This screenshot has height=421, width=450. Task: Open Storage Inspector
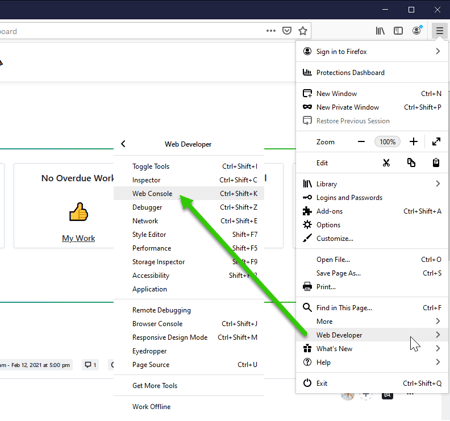pyautogui.click(x=189, y=262)
